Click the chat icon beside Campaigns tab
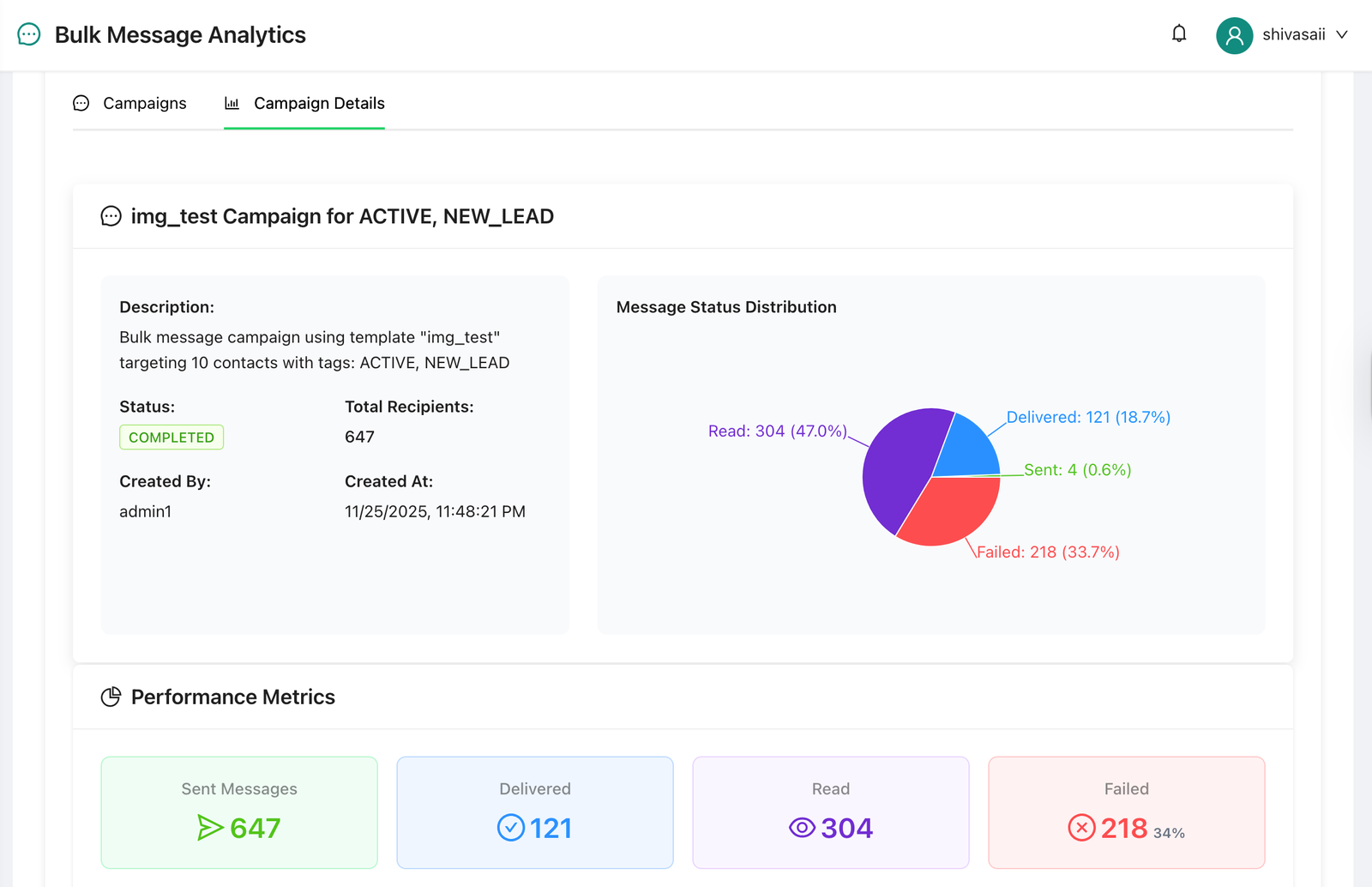This screenshot has height=887, width=1372. pos(81,103)
